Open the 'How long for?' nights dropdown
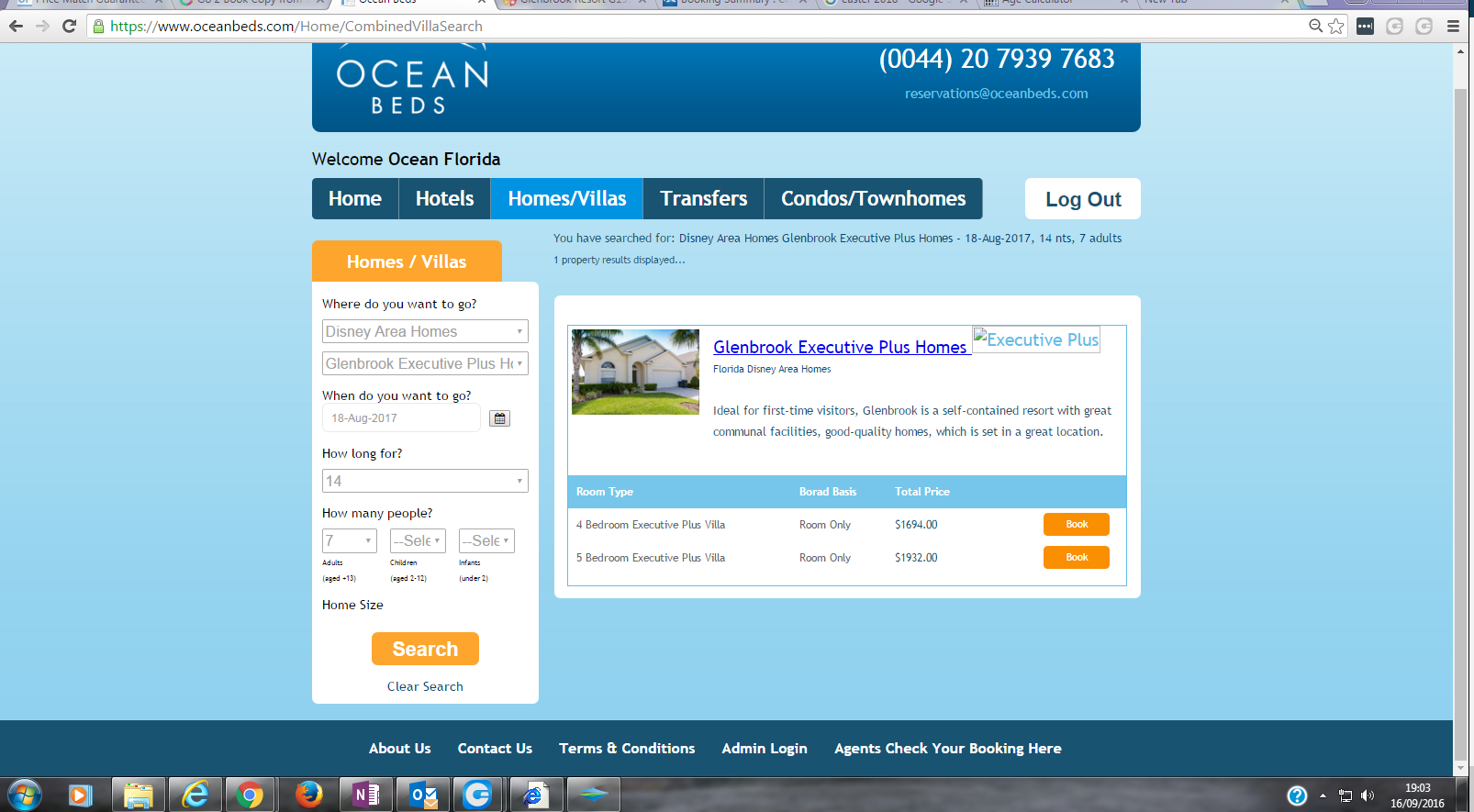Image resolution: width=1474 pixels, height=812 pixels. click(x=425, y=481)
